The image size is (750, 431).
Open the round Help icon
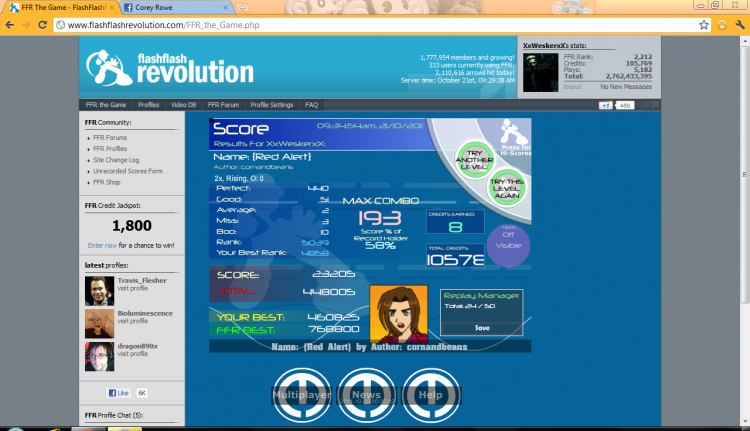431,395
